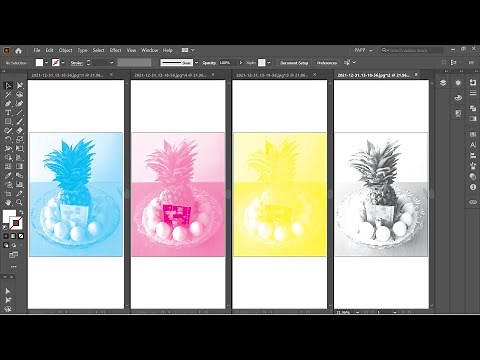Open the Effect menu
Viewport: 480px width, 360px height.
115,50
